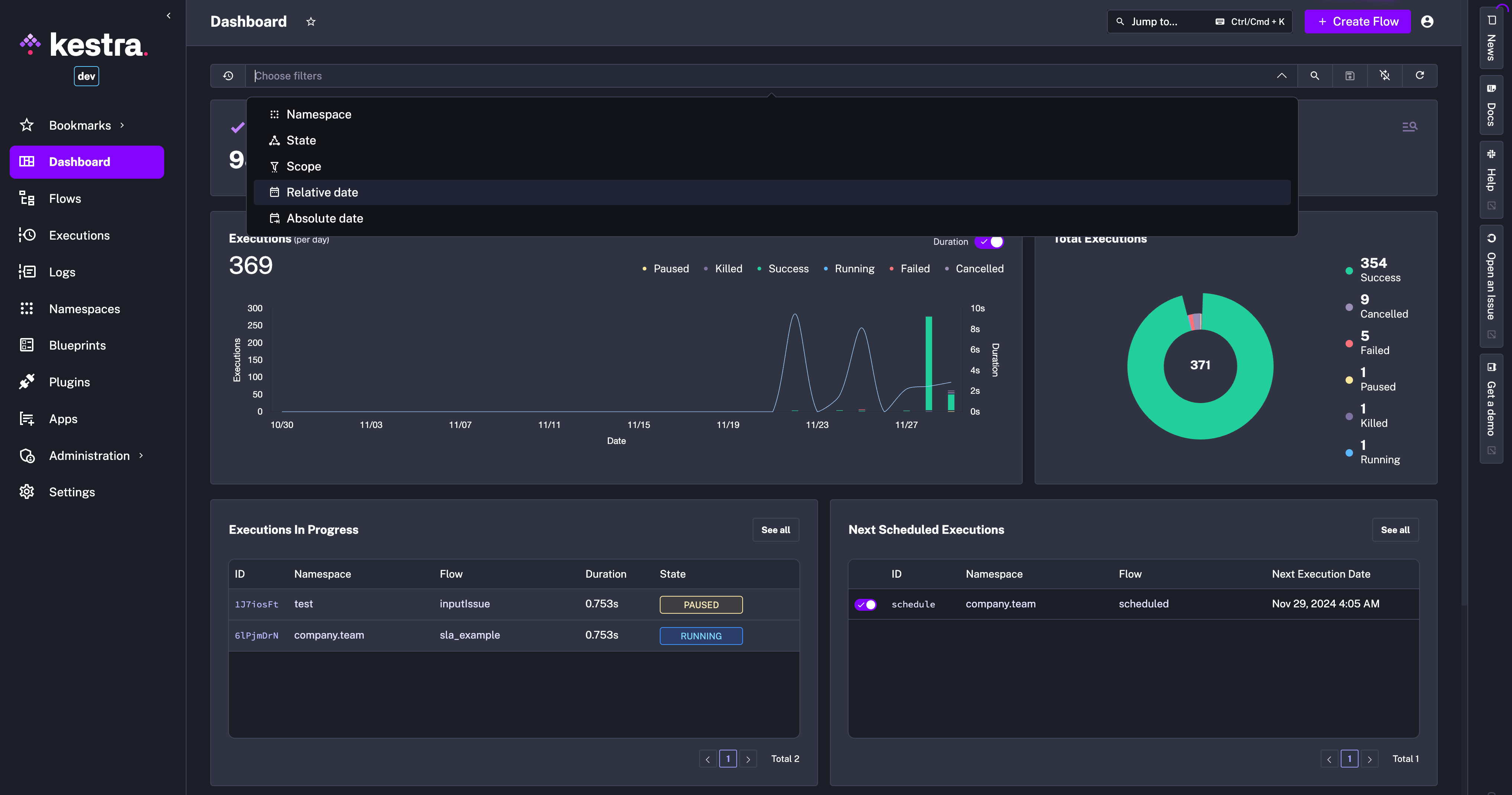The image size is (1512, 795).
Task: Open Plugins from the sidebar
Action: [69, 382]
